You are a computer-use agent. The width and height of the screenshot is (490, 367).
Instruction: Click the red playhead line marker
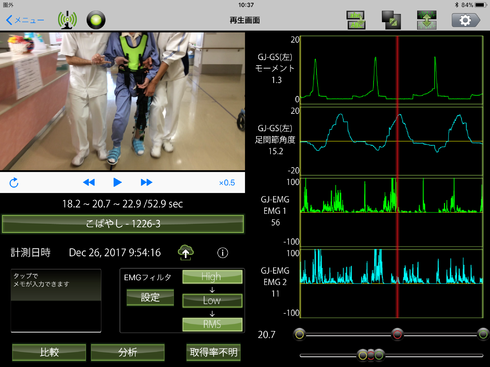tap(397, 177)
